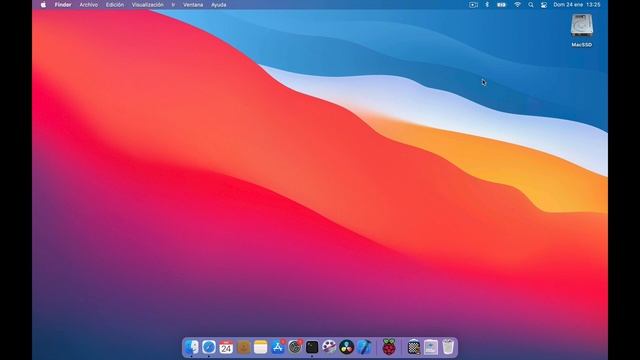The image size is (640, 360).
Task: Launch Safari from the Dock
Action: 209,347
